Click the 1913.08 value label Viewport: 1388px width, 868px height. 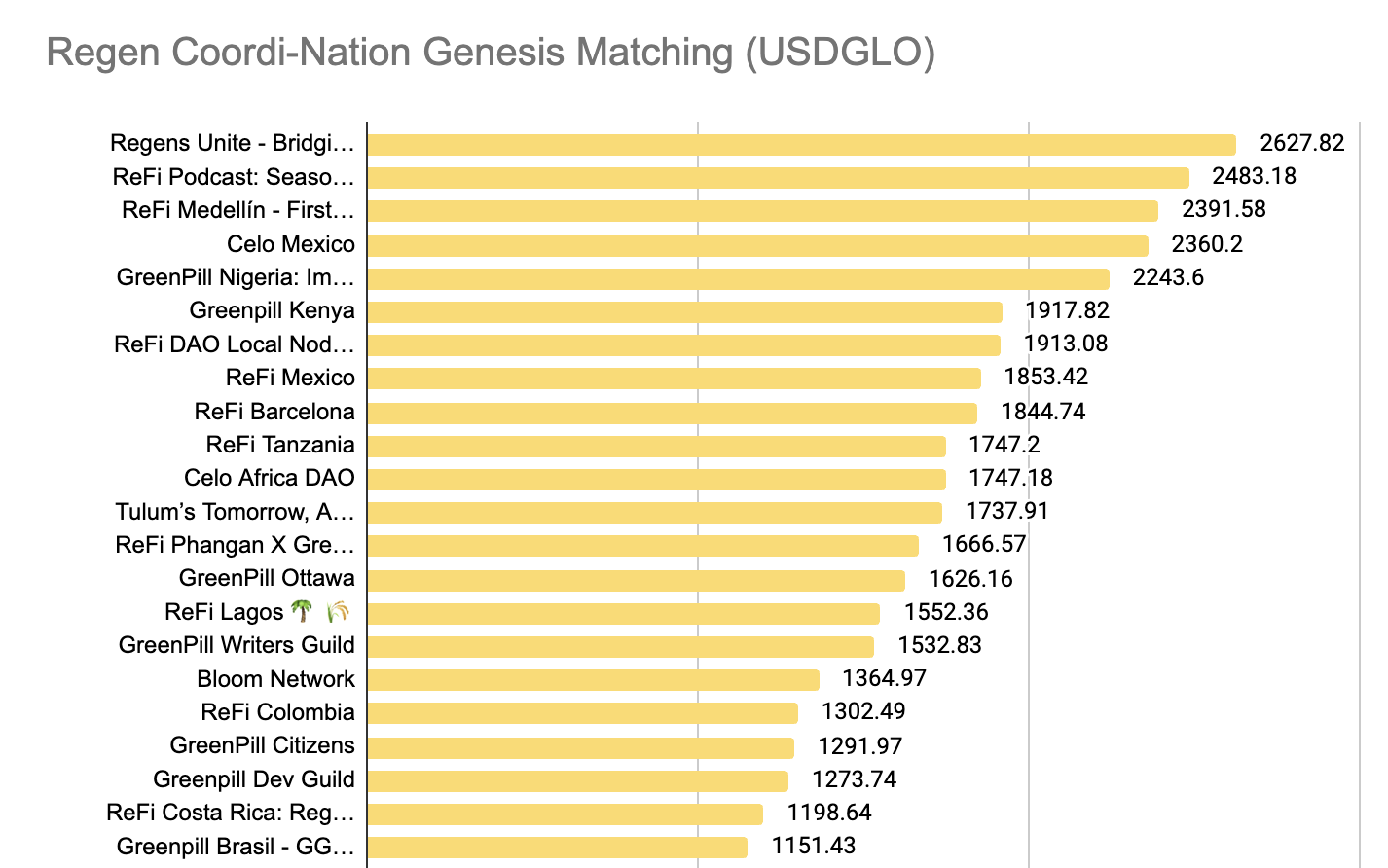[1065, 344]
